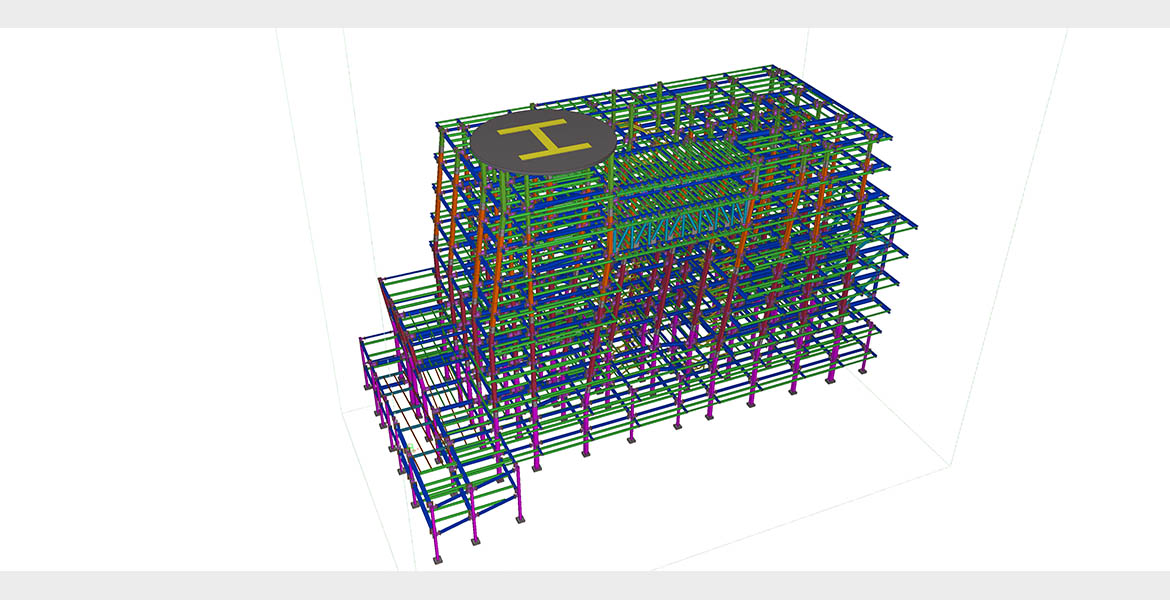Click the yellow H marking on the helipad
Screen dimensions: 1170x600
point(543,140)
